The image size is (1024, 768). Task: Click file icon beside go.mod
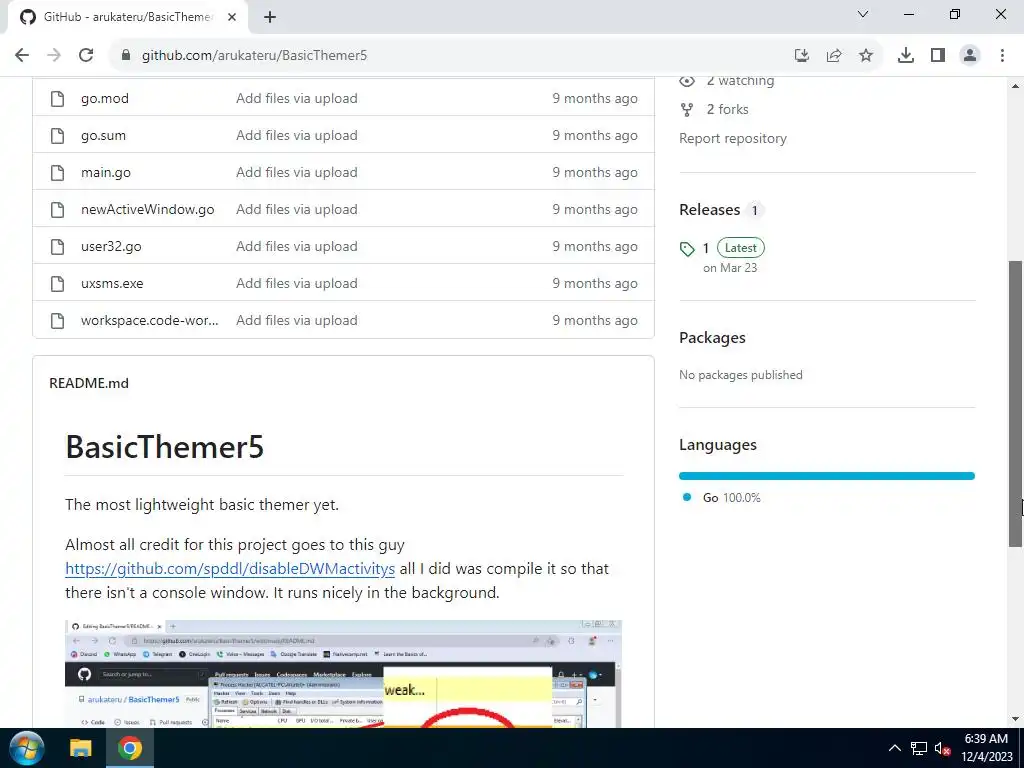[x=57, y=99]
